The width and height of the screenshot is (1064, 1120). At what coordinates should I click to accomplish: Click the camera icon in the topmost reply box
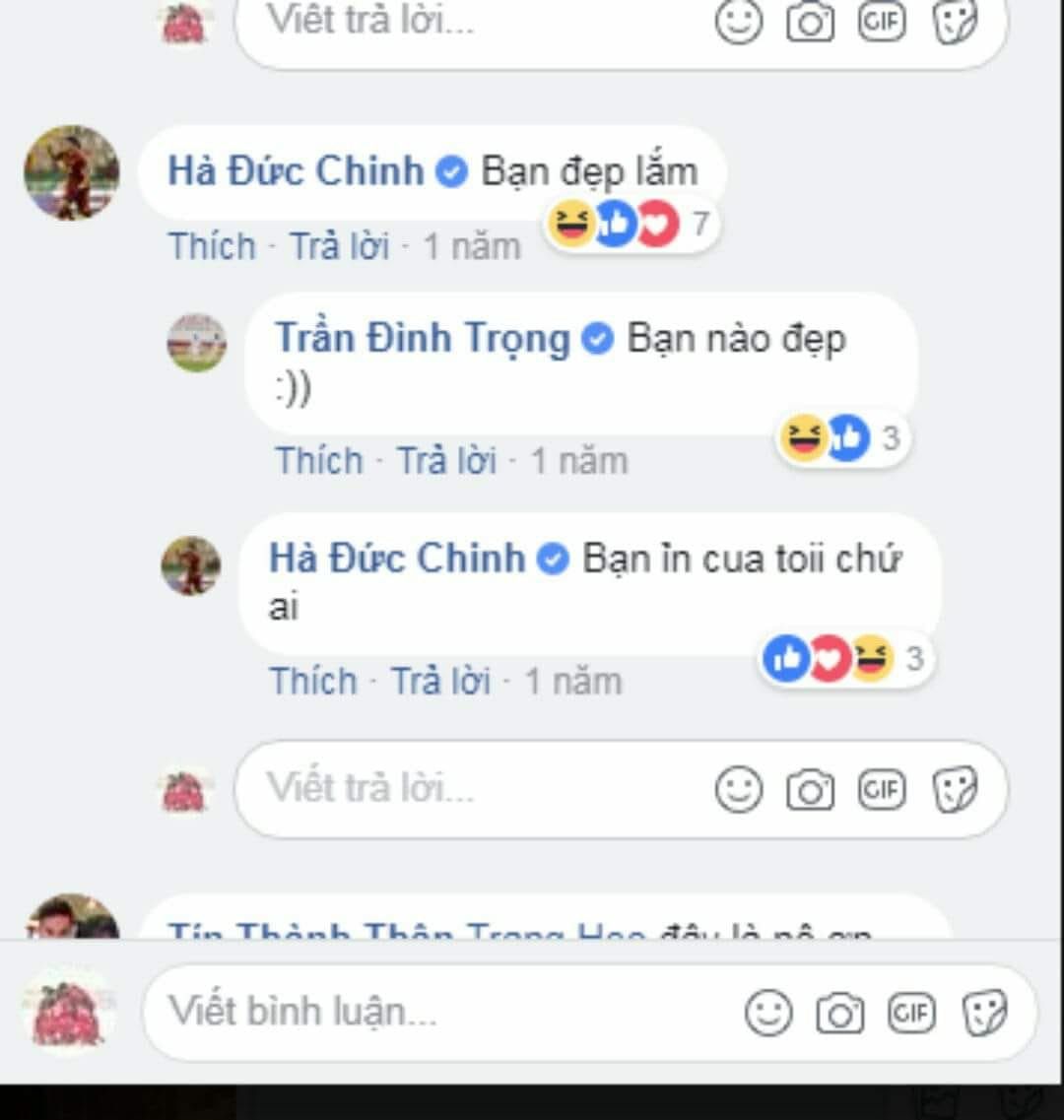(x=811, y=22)
